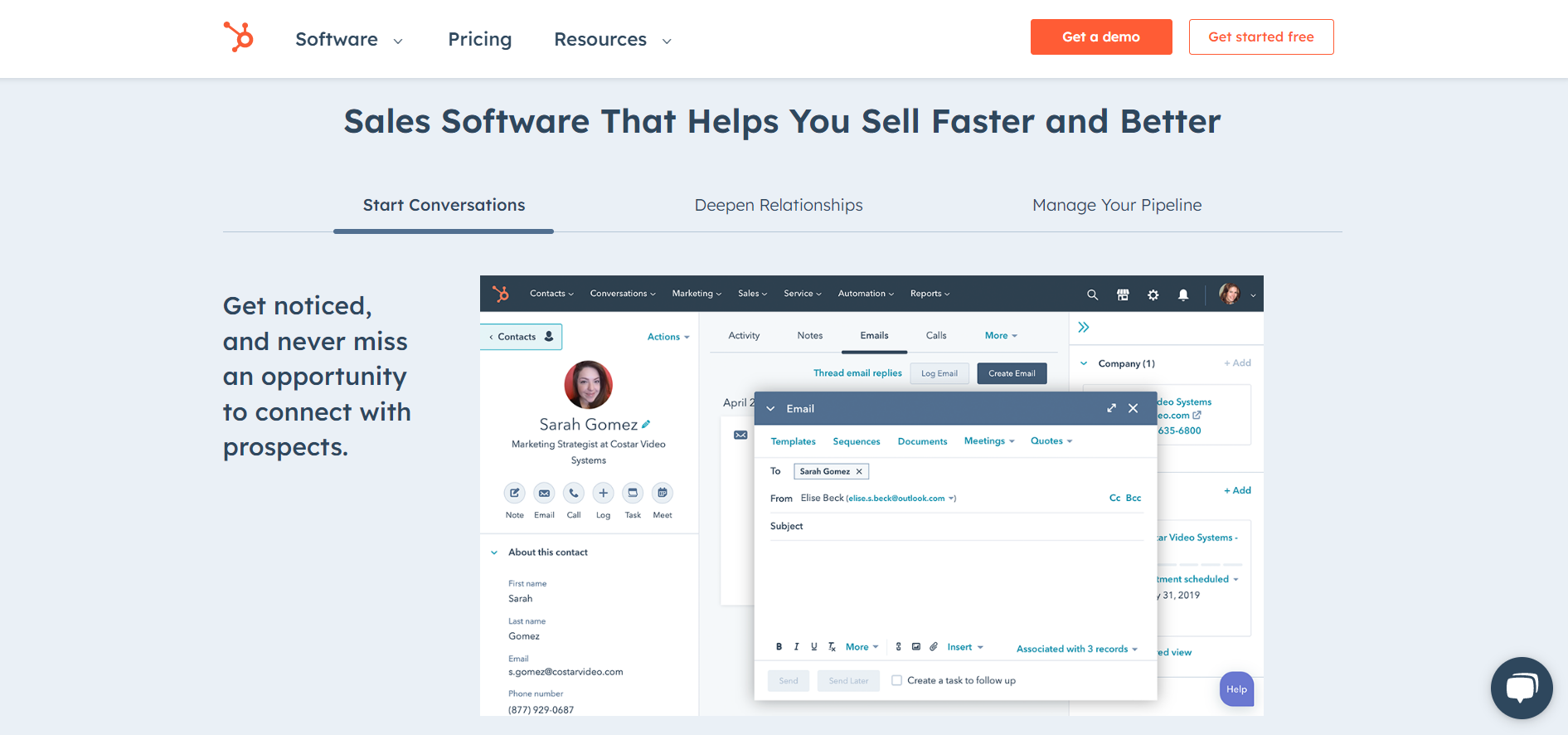This screenshot has height=735, width=1568.
Task: Check the Create a task to follow up box
Action: pyautogui.click(x=896, y=680)
